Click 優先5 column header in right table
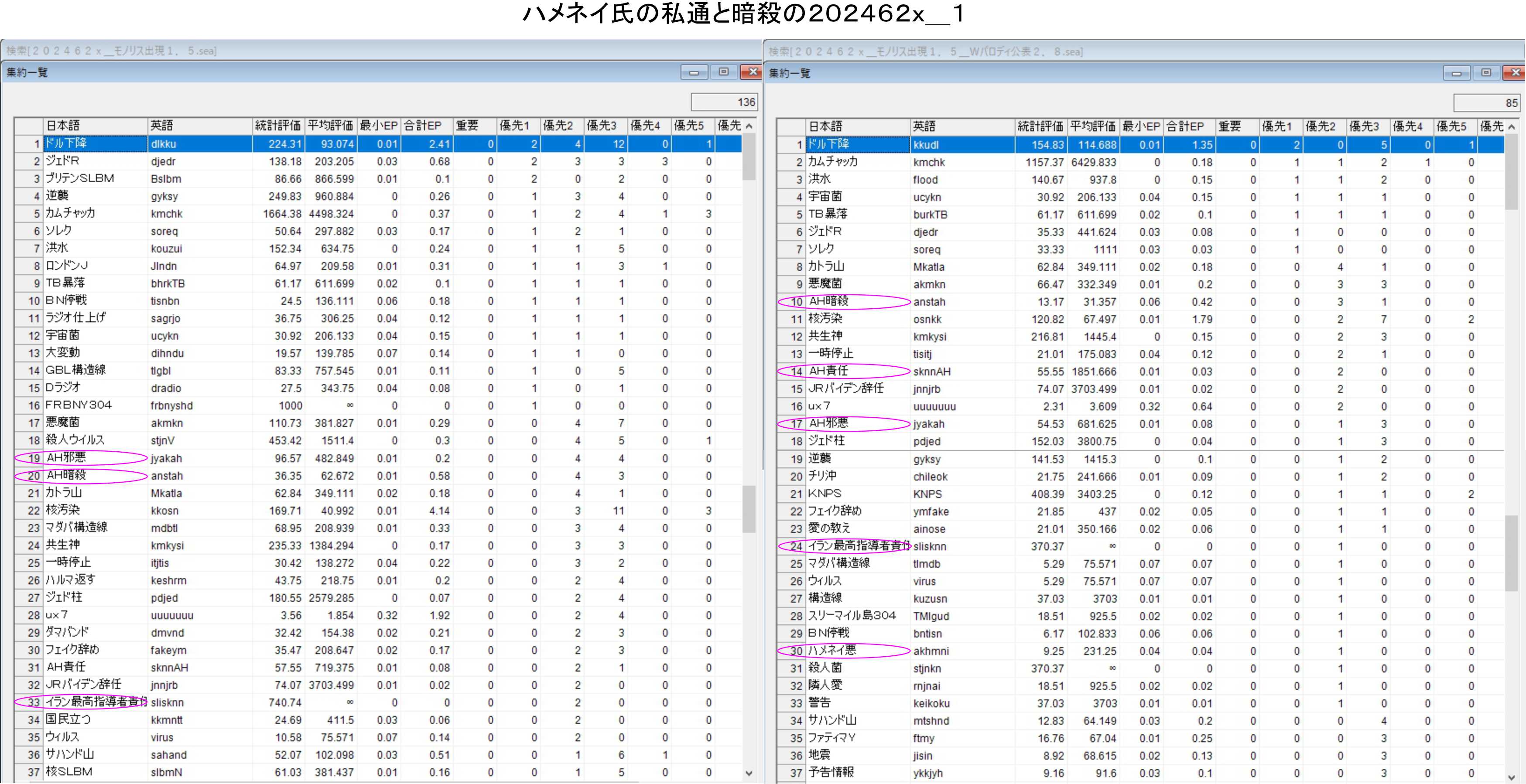Image resolution: width=1526 pixels, height=784 pixels. [x=1455, y=126]
